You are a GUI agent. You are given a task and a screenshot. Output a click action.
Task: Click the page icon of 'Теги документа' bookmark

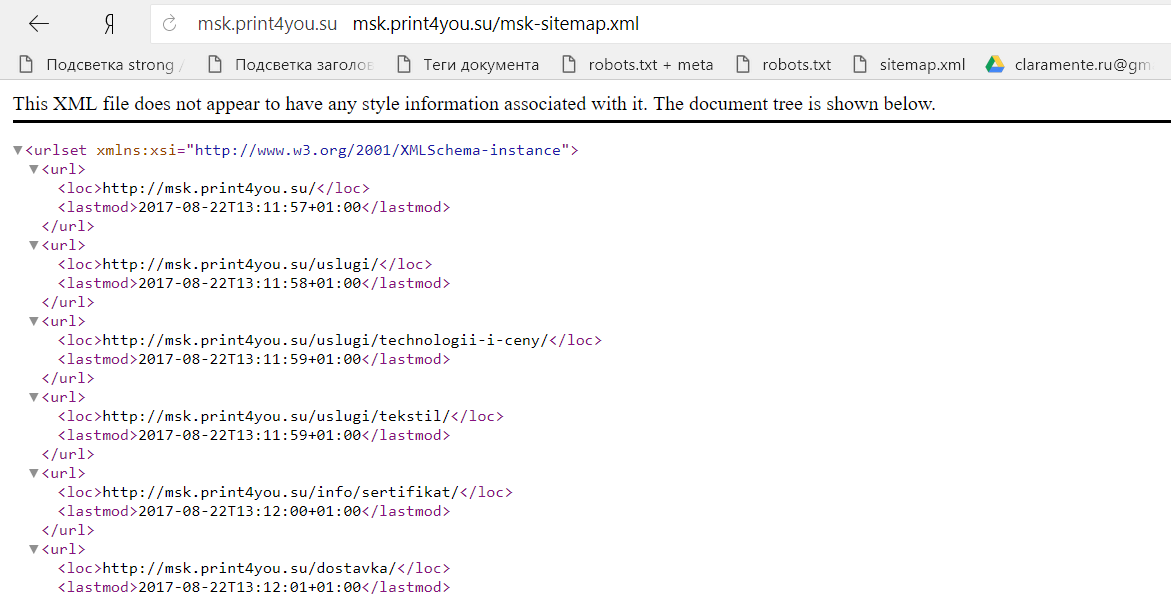point(404,64)
